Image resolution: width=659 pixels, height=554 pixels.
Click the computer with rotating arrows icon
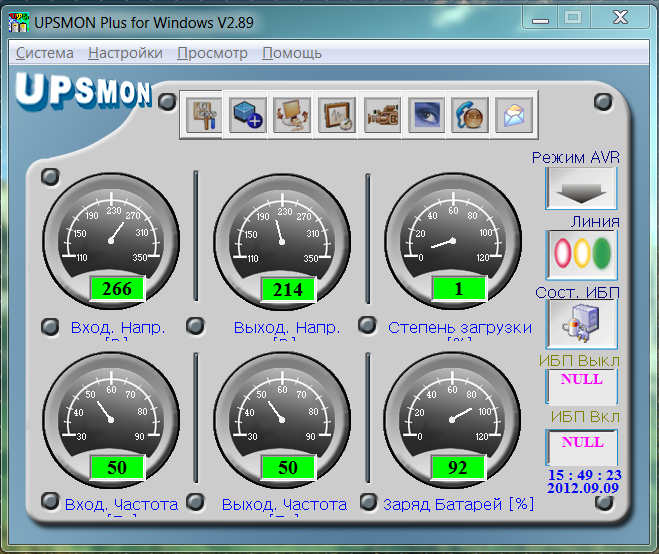[292, 115]
